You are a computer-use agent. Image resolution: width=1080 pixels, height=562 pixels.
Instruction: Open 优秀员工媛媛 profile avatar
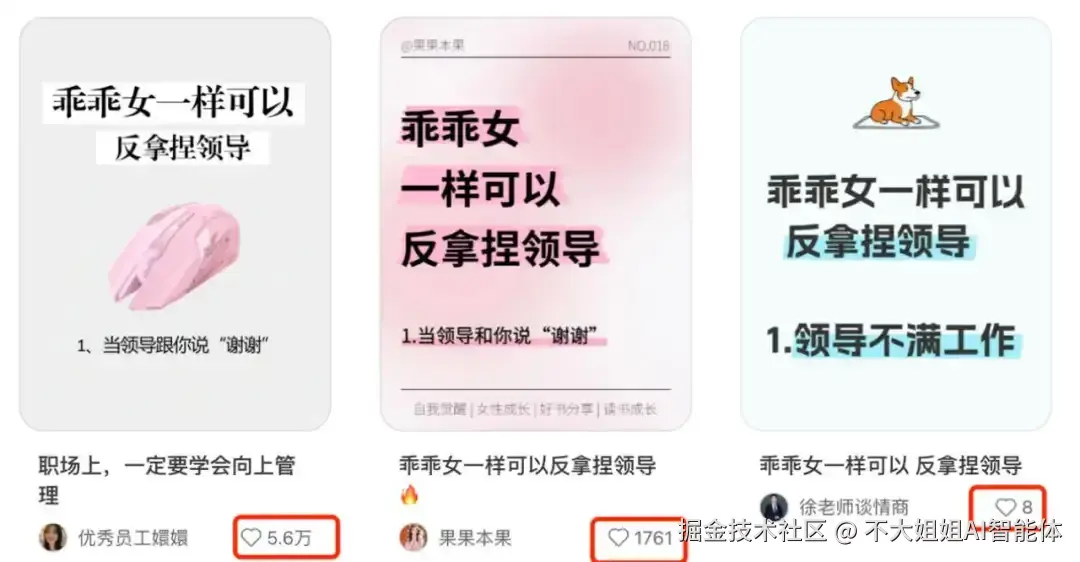(x=53, y=537)
